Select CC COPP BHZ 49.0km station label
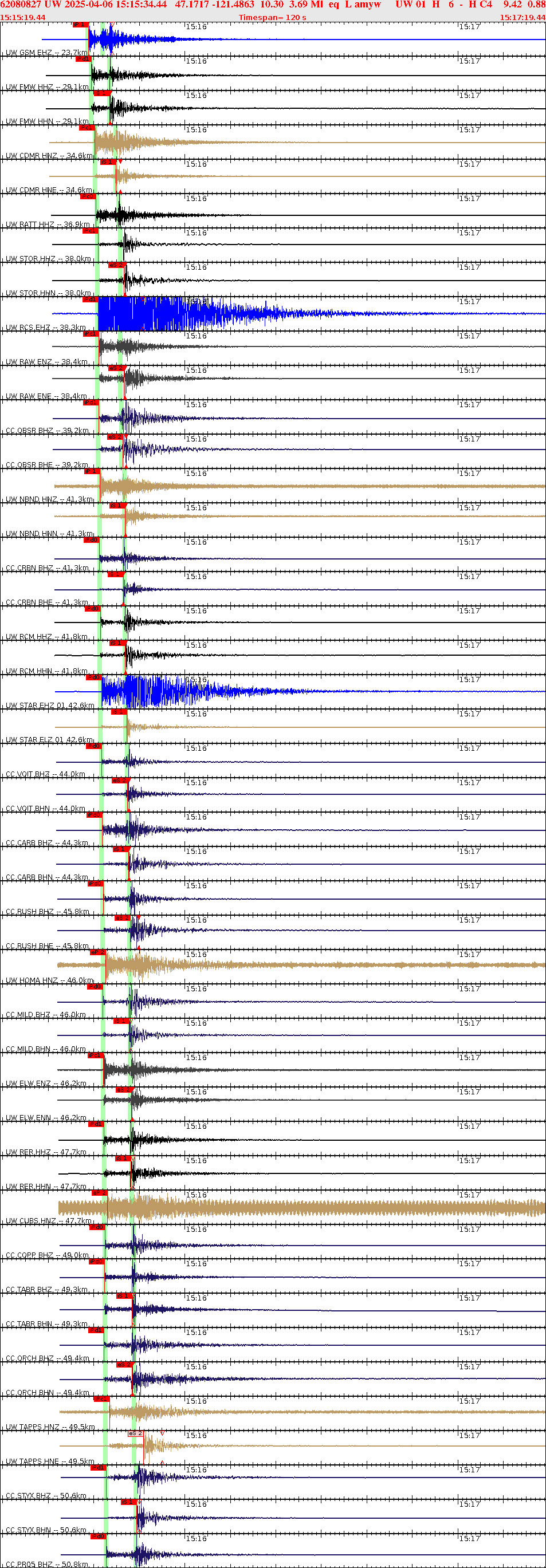The width and height of the screenshot is (546, 1568). tap(48, 1255)
